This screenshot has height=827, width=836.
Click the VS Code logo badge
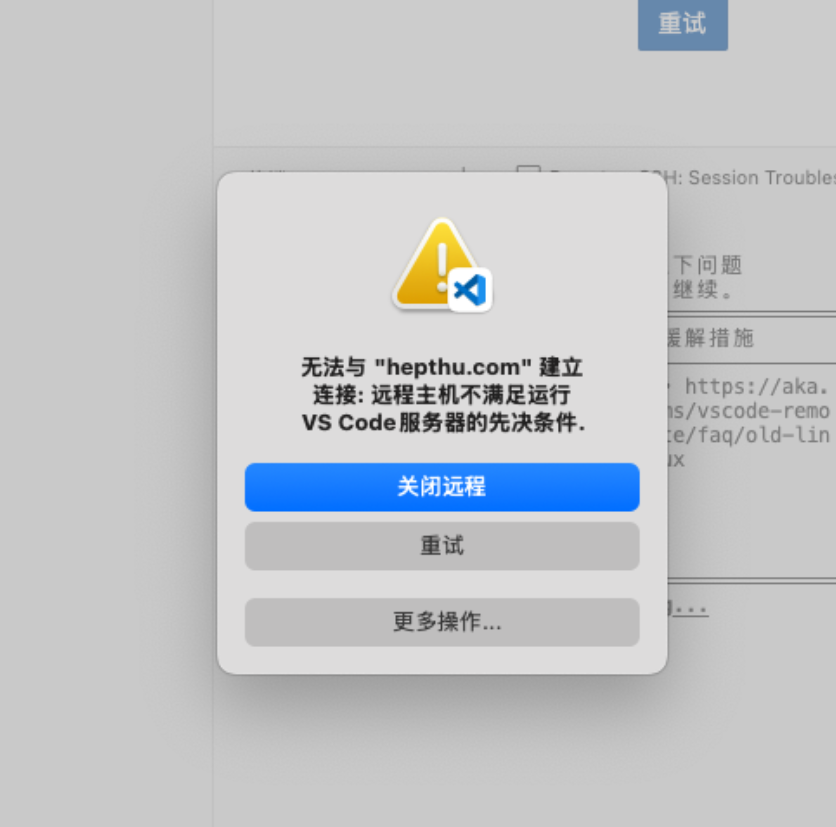(x=470, y=290)
